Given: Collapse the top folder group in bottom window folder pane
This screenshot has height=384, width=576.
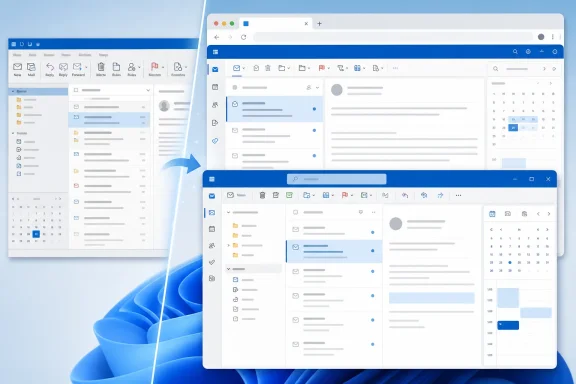Looking at the screenshot, I should coord(228,212).
